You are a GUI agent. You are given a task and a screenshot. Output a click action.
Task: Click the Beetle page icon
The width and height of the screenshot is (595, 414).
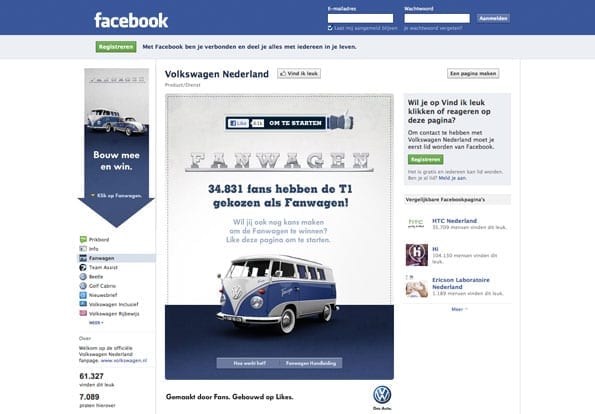point(83,277)
